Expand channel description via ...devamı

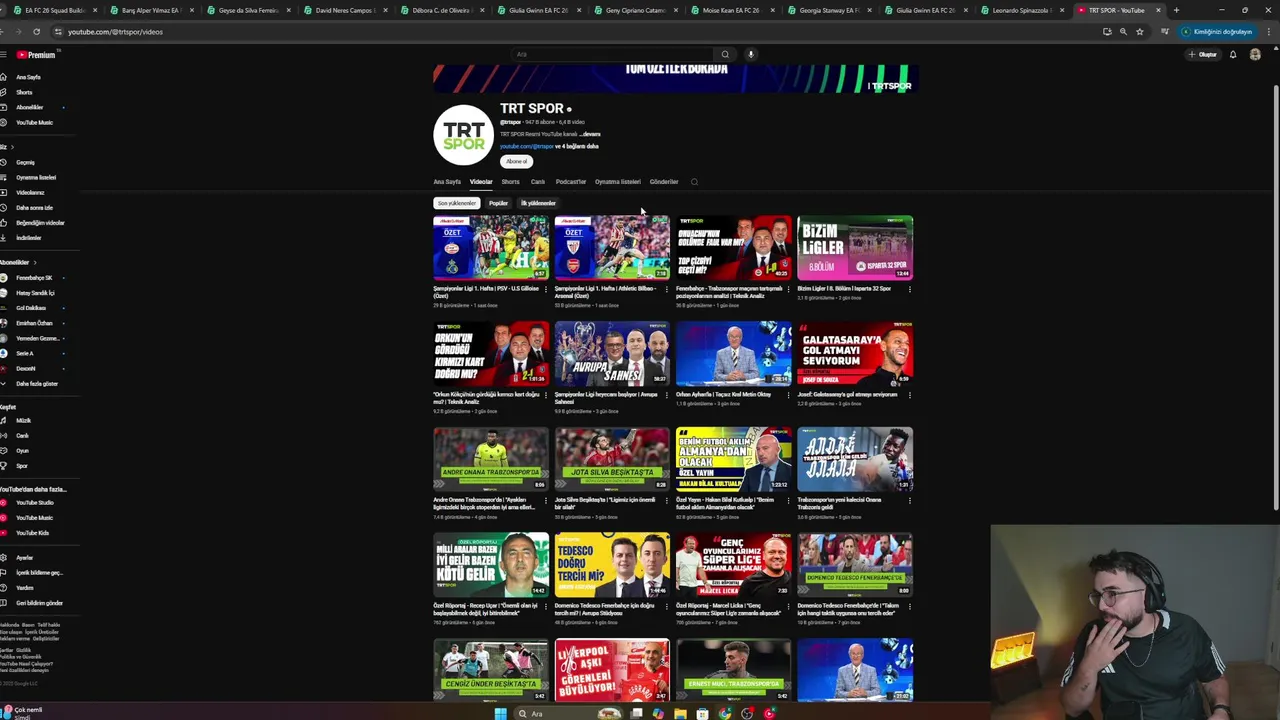(590, 134)
